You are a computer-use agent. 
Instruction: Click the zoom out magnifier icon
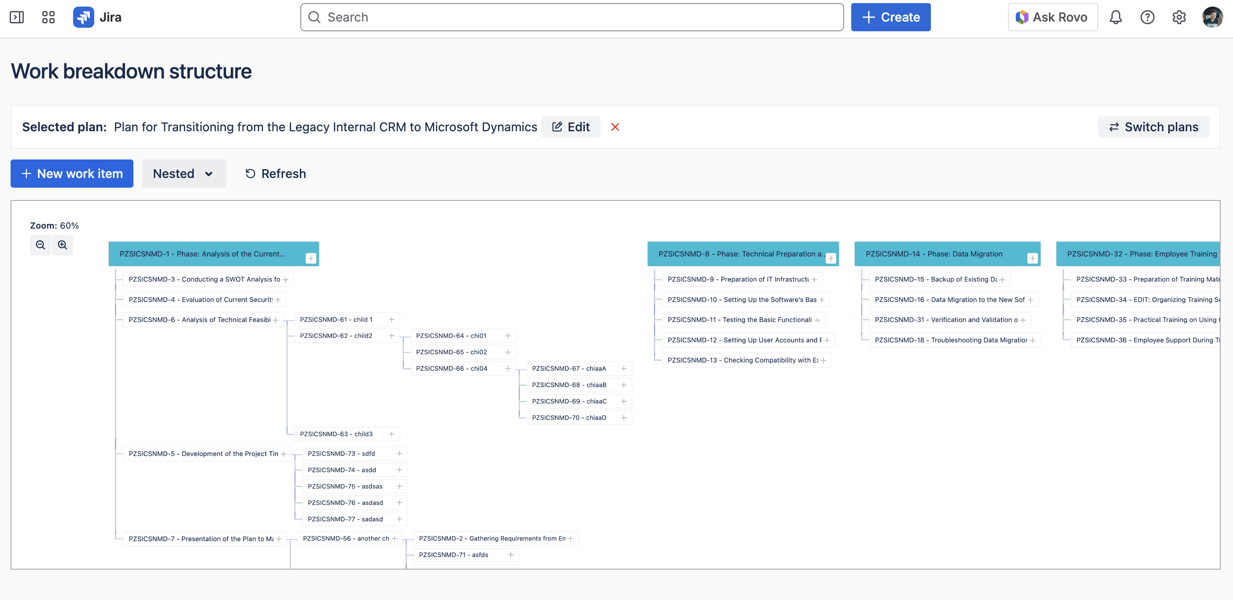pyautogui.click(x=40, y=245)
